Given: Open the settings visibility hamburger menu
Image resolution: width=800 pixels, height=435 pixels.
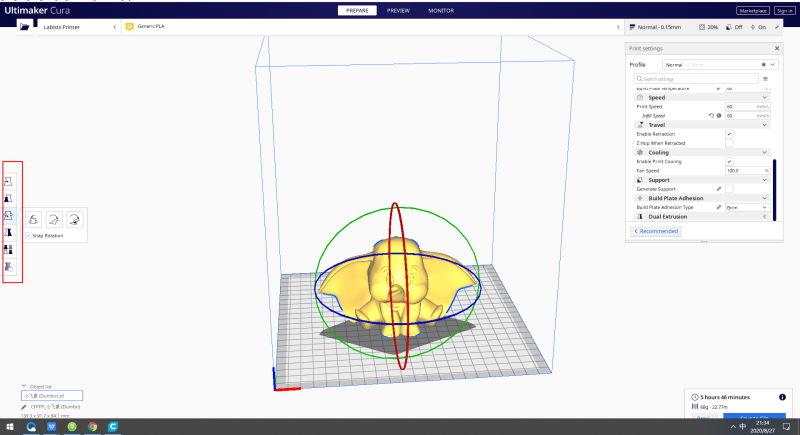Looking at the screenshot, I should [765, 79].
